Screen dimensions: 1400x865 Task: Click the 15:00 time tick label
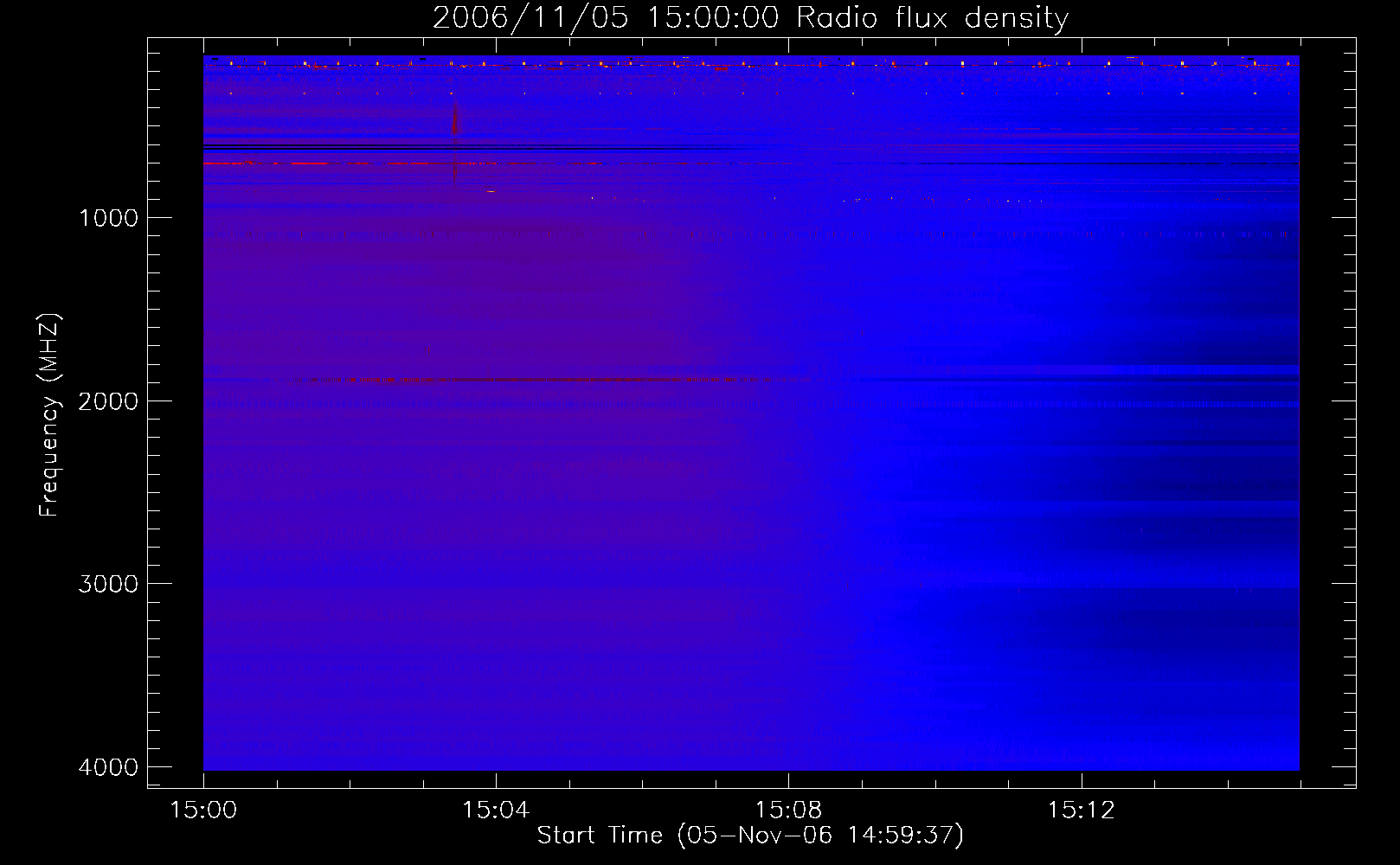[x=203, y=811]
